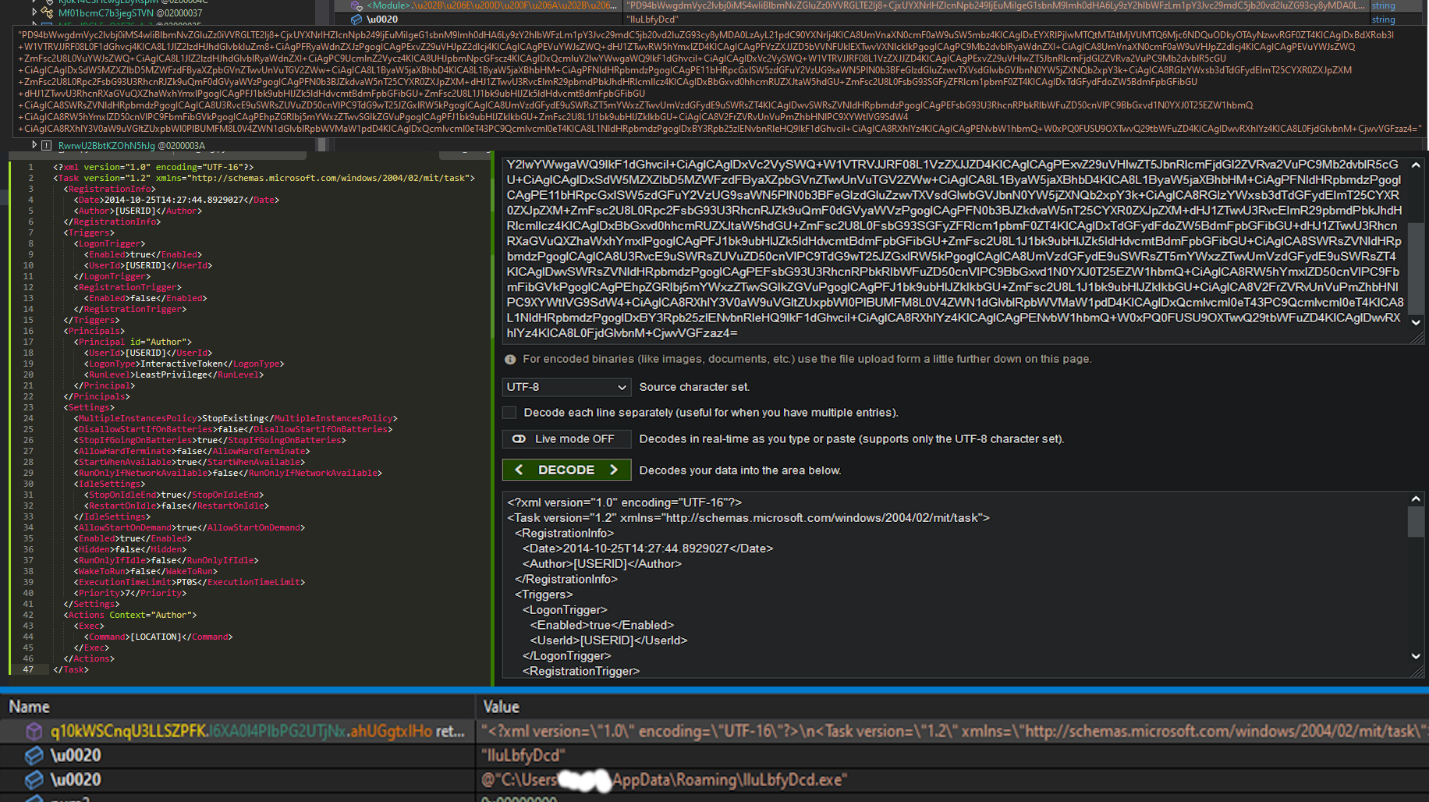Click the right chevron on DECODE button
The image size is (1429, 802).
[x=614, y=470]
